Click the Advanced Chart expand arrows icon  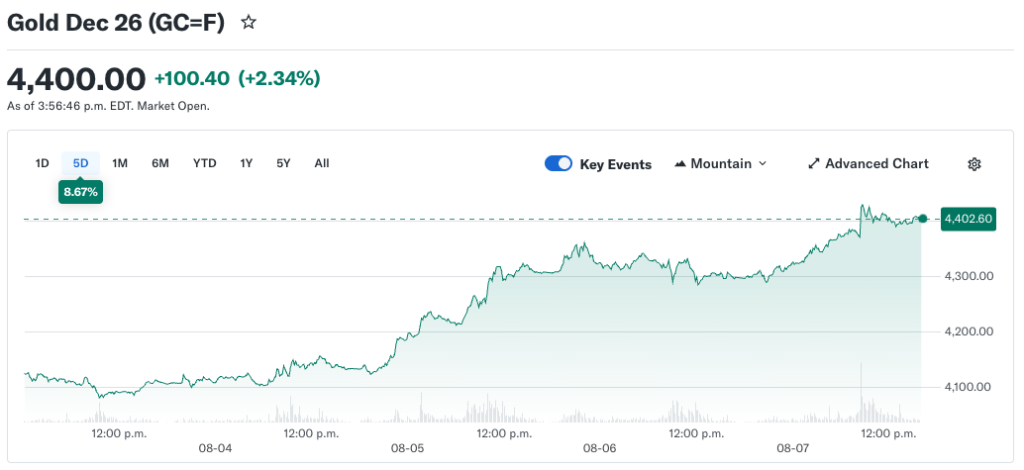[813, 164]
